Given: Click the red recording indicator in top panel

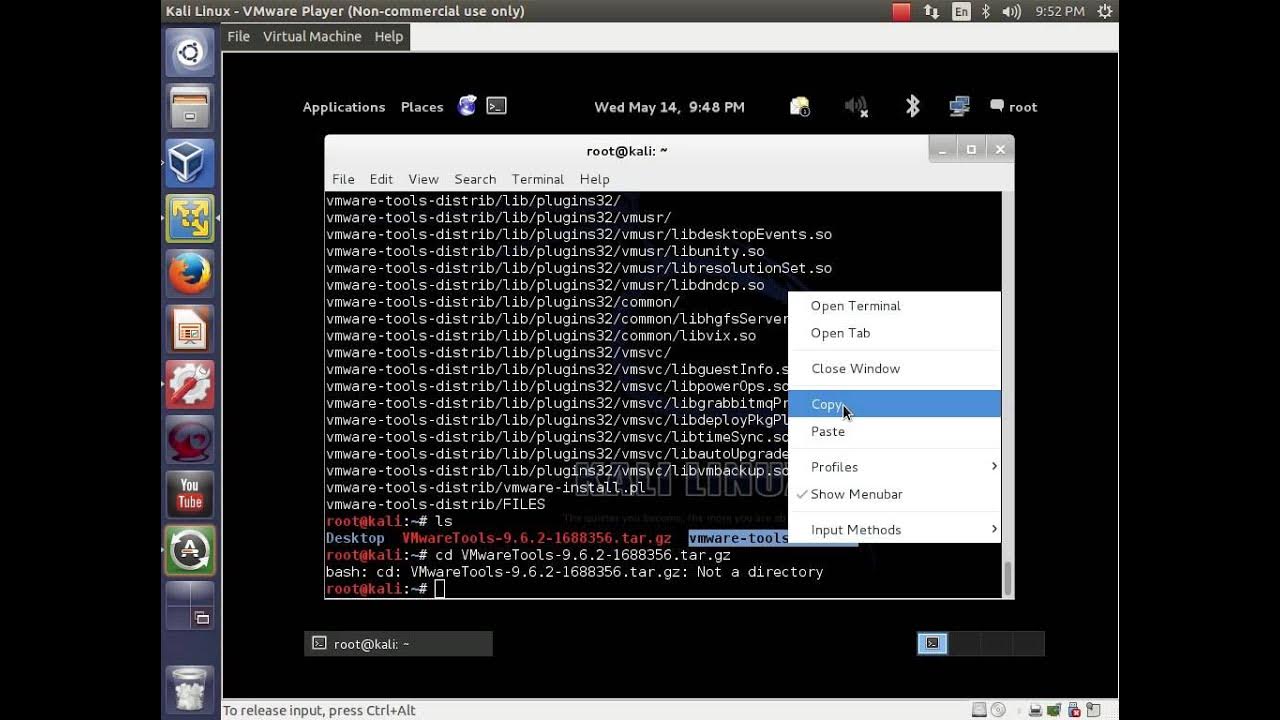Looking at the screenshot, I should (901, 11).
